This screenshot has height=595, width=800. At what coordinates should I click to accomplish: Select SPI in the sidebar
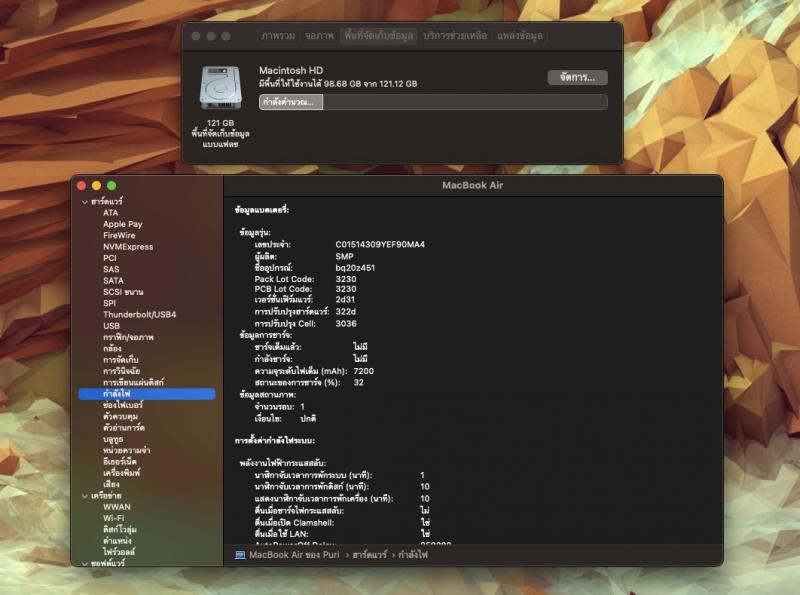[110, 303]
